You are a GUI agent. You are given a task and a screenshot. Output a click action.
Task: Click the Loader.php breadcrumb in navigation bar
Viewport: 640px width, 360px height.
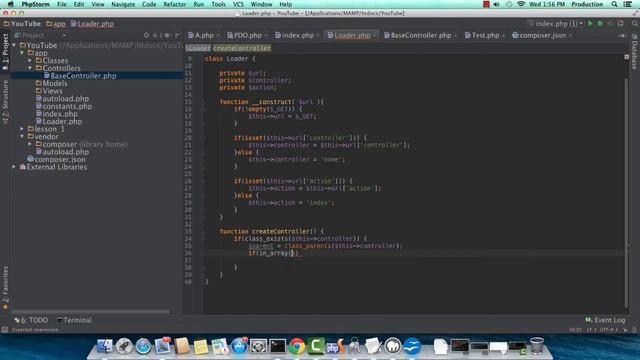click(92, 24)
